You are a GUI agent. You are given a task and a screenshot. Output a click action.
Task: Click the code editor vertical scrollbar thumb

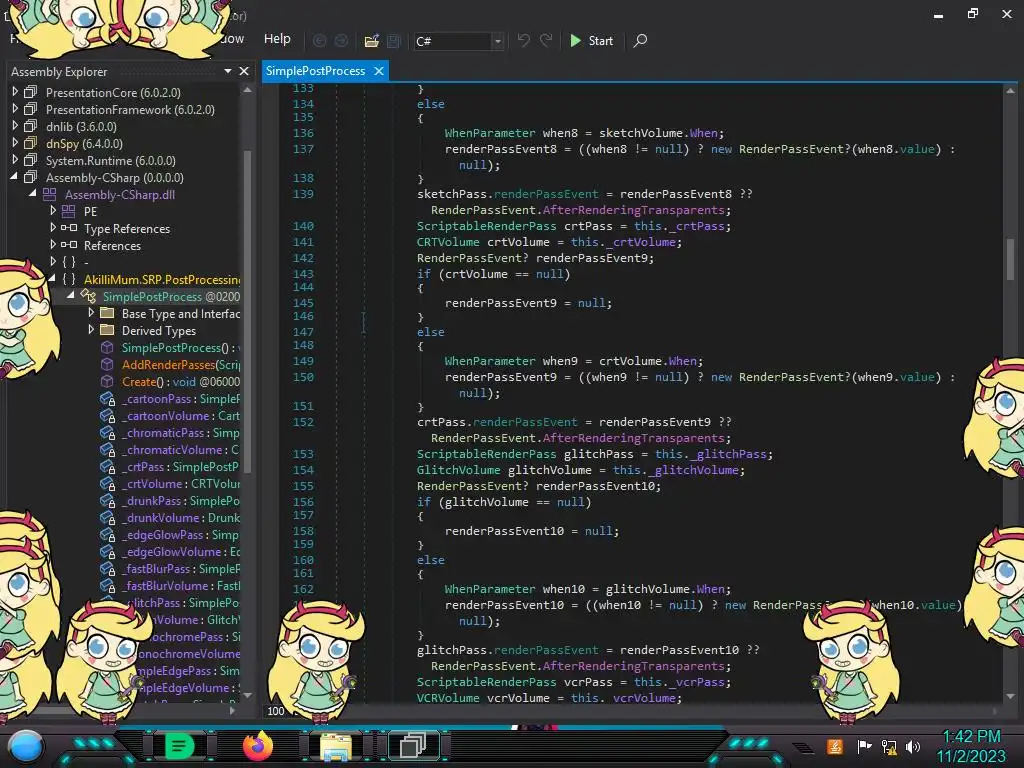[1010, 259]
